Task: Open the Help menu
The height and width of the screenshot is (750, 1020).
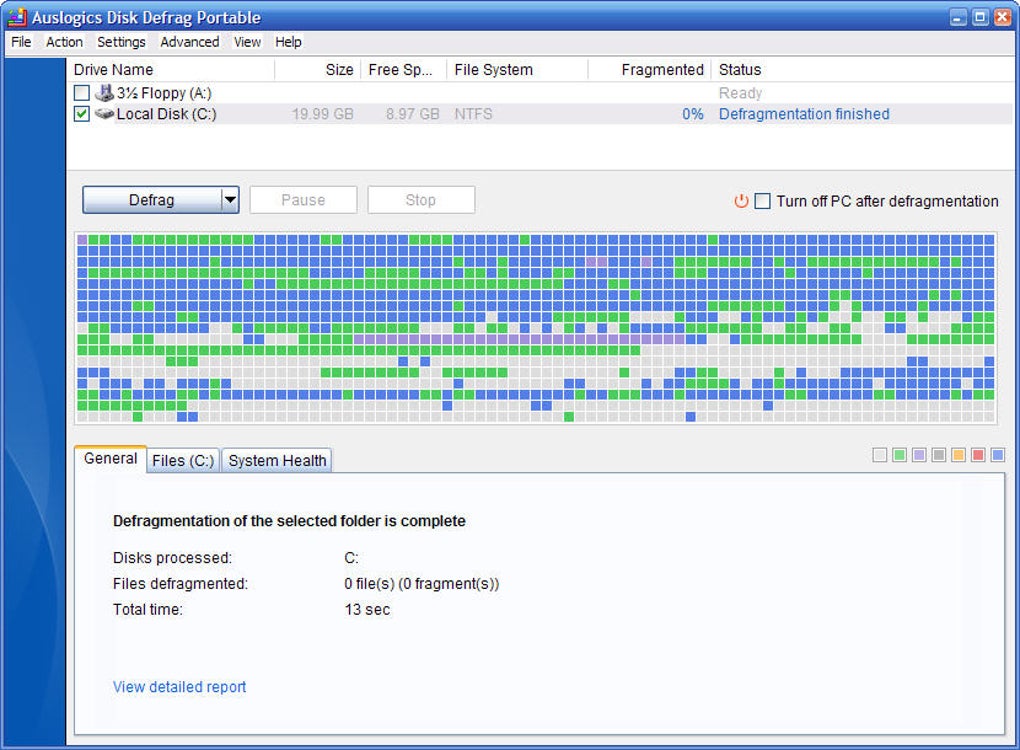Action: pos(288,42)
